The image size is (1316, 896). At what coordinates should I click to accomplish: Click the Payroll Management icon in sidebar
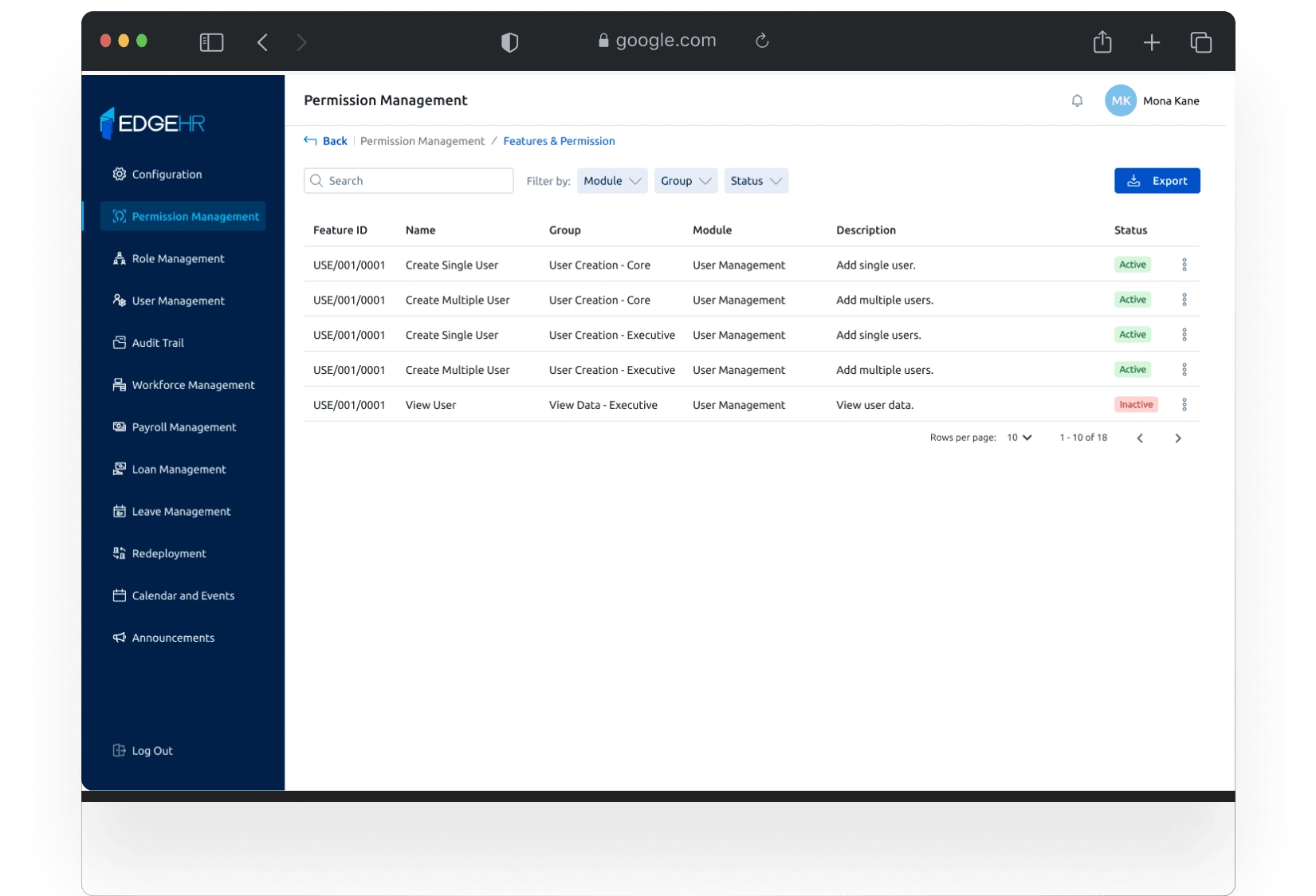coord(120,427)
